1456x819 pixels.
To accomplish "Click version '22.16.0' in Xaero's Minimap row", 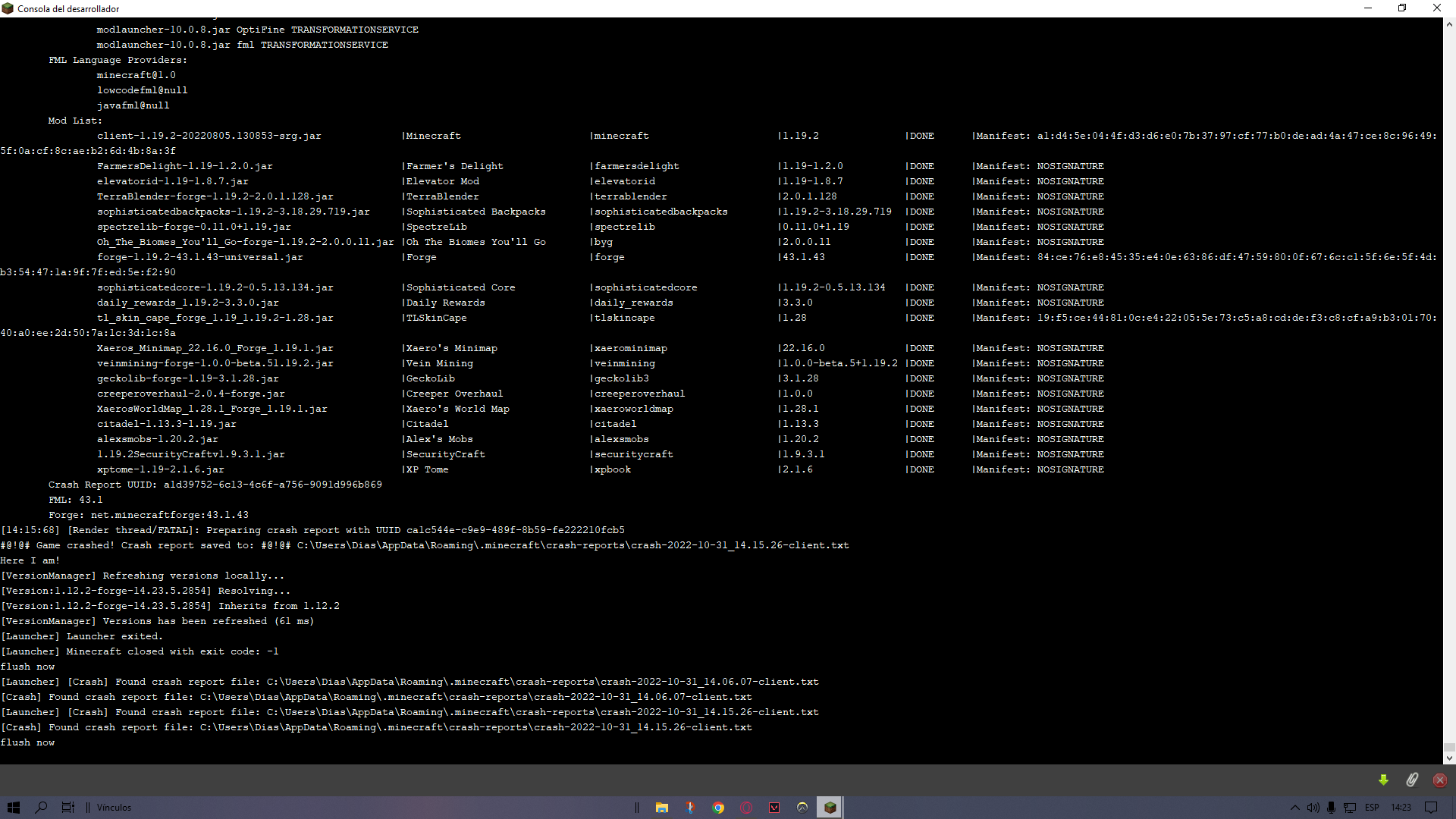I will click(804, 348).
